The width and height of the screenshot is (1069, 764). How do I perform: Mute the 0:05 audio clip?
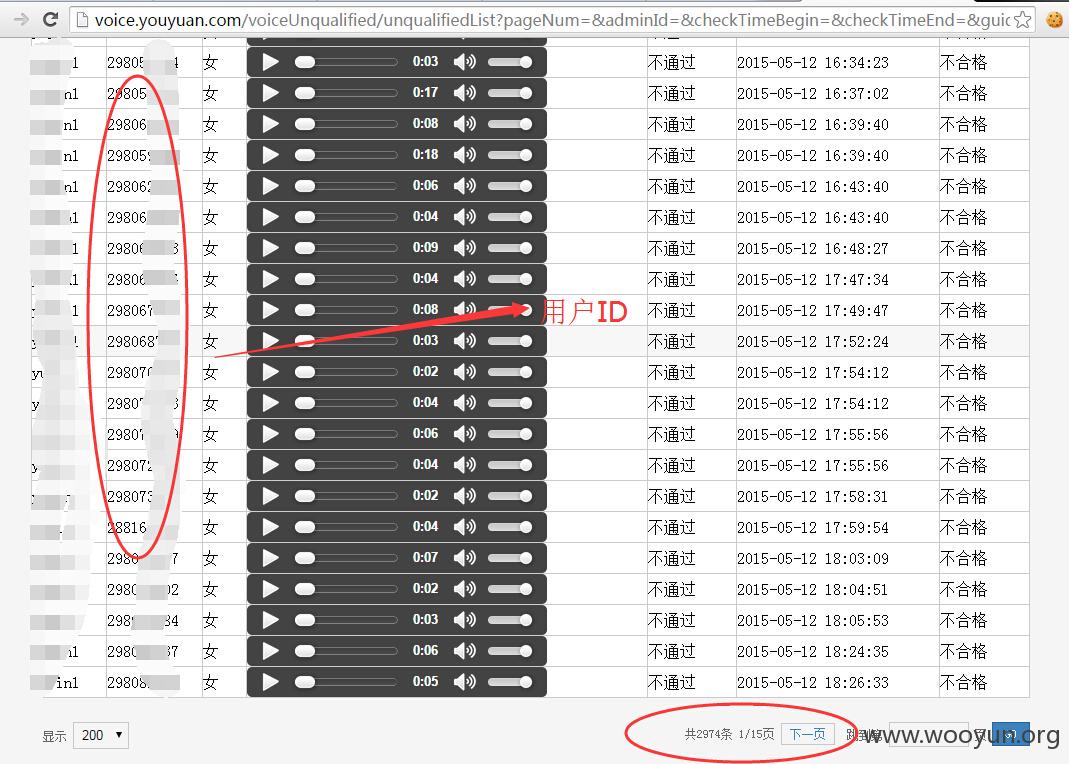465,682
